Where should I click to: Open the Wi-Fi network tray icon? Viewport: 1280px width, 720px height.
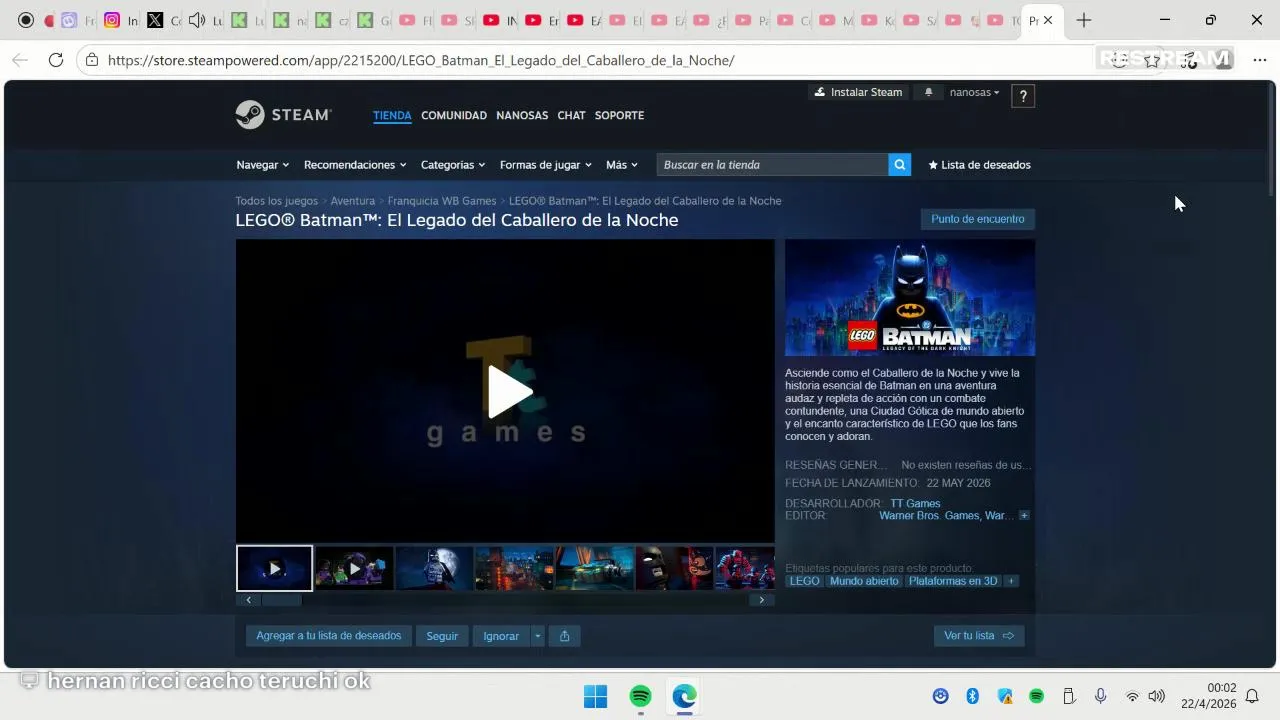pyautogui.click(x=1132, y=696)
